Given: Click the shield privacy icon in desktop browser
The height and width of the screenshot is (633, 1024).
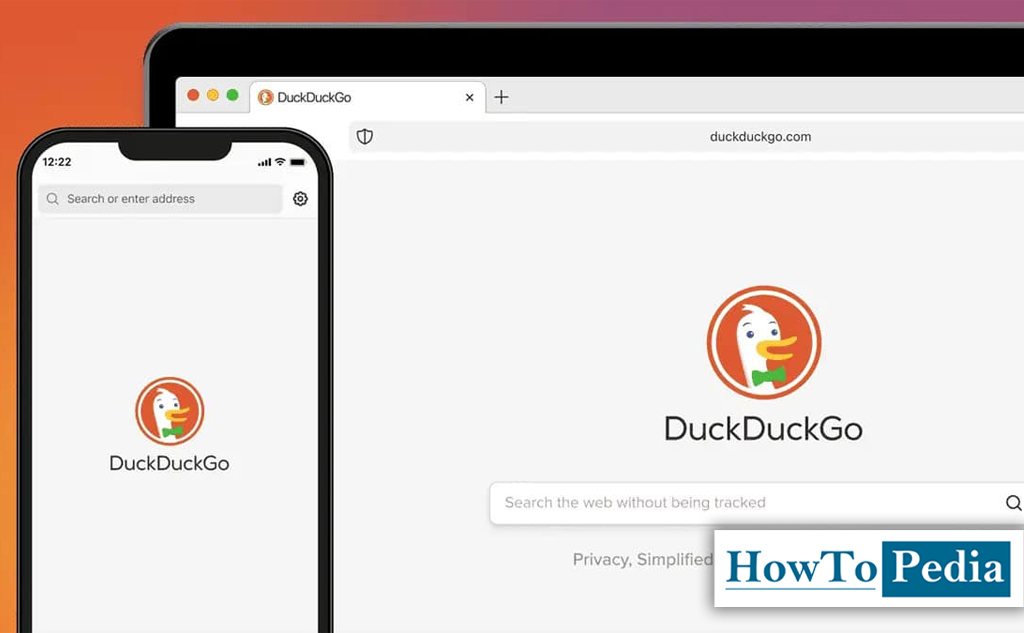Looking at the screenshot, I should tap(364, 137).
